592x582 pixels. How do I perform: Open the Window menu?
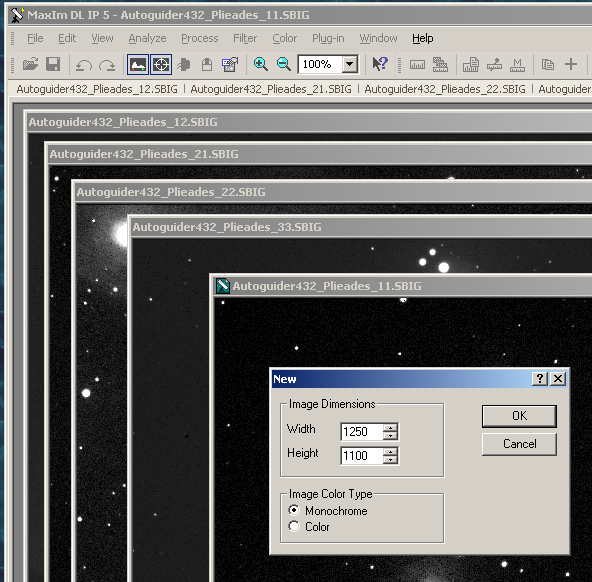(x=378, y=38)
